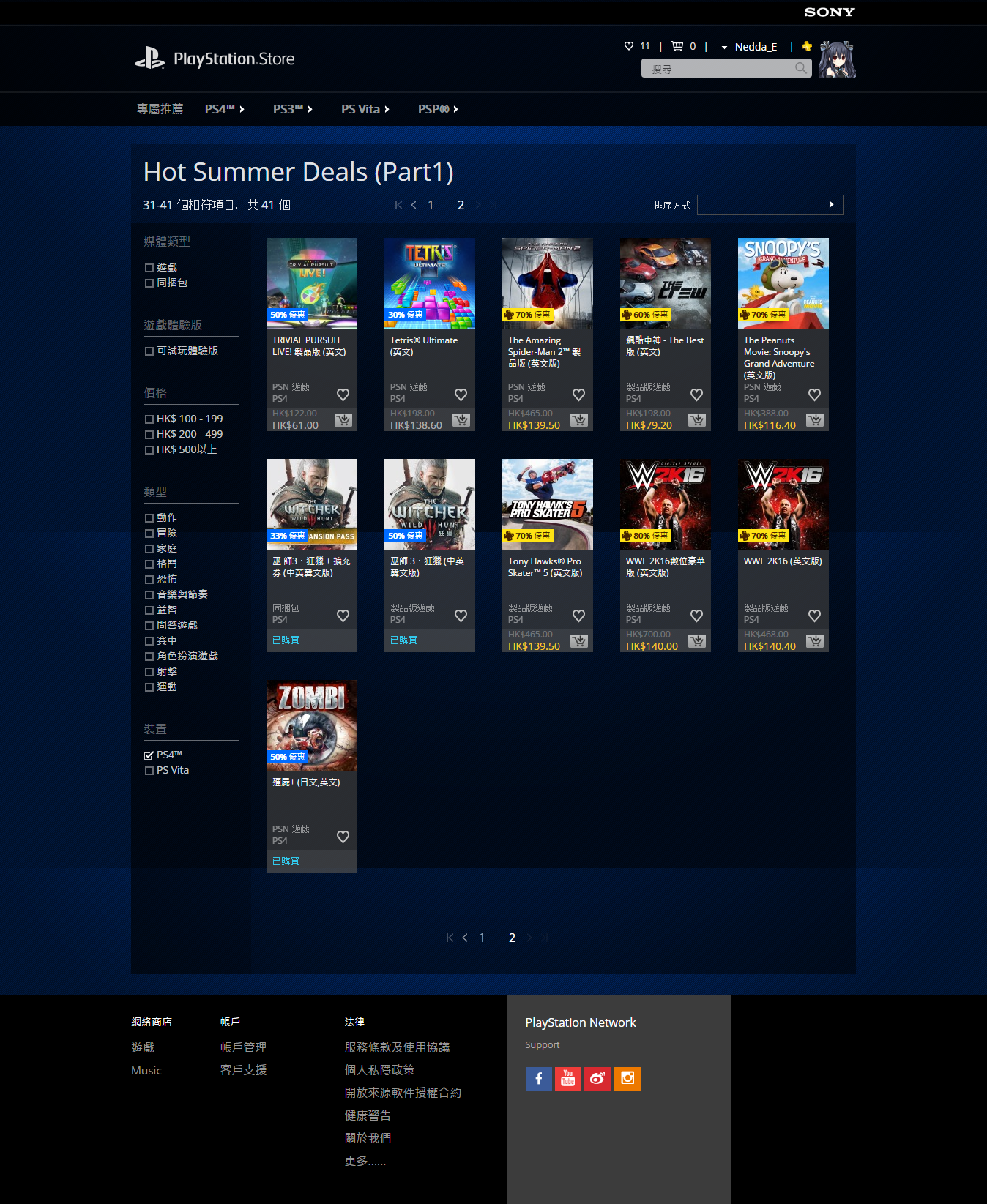Open the ZOMBI game cover thumbnail

click(312, 725)
